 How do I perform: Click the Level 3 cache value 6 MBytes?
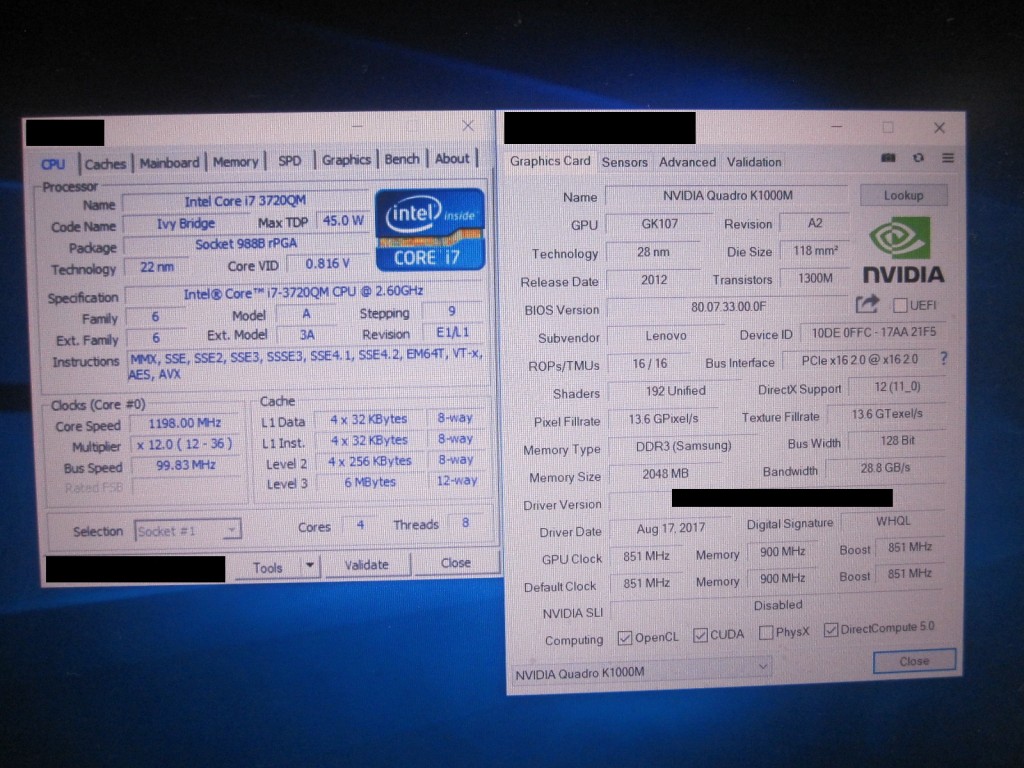370,482
